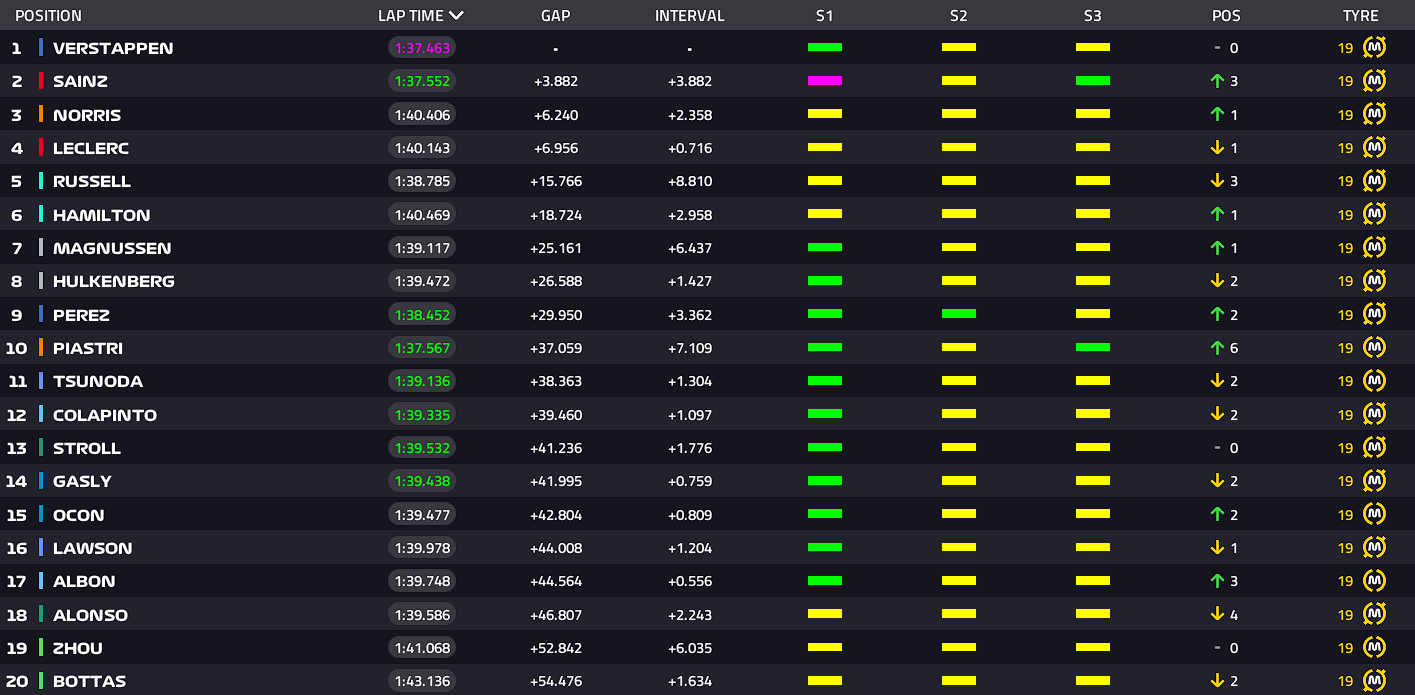Click Sainz's purple S1 sector bar
The height and width of the screenshot is (695, 1415).
[x=824, y=81]
